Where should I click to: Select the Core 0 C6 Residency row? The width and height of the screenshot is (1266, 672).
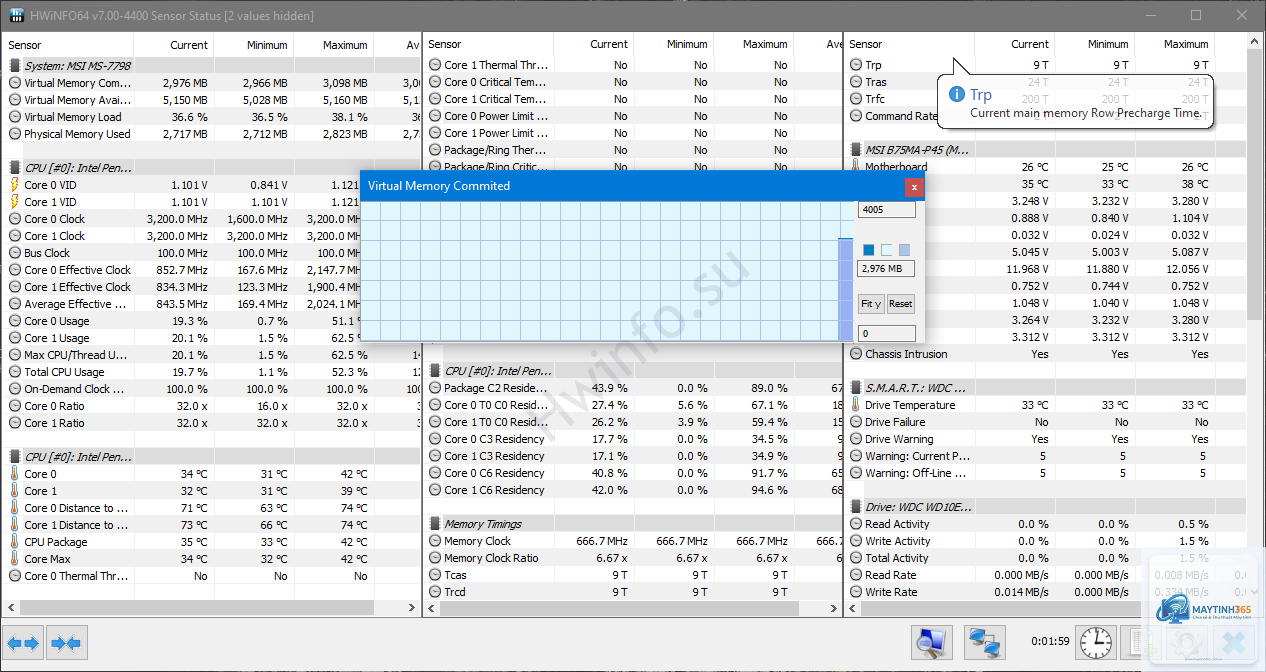point(634,473)
